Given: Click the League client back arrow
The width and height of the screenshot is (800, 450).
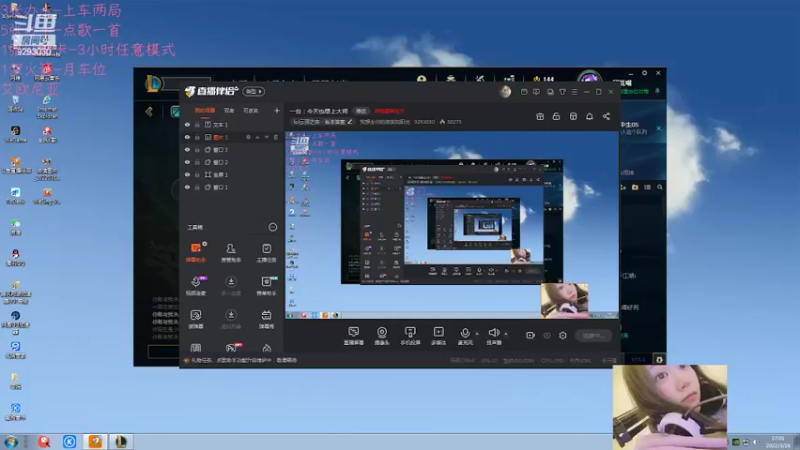Looking at the screenshot, I should [x=149, y=111].
